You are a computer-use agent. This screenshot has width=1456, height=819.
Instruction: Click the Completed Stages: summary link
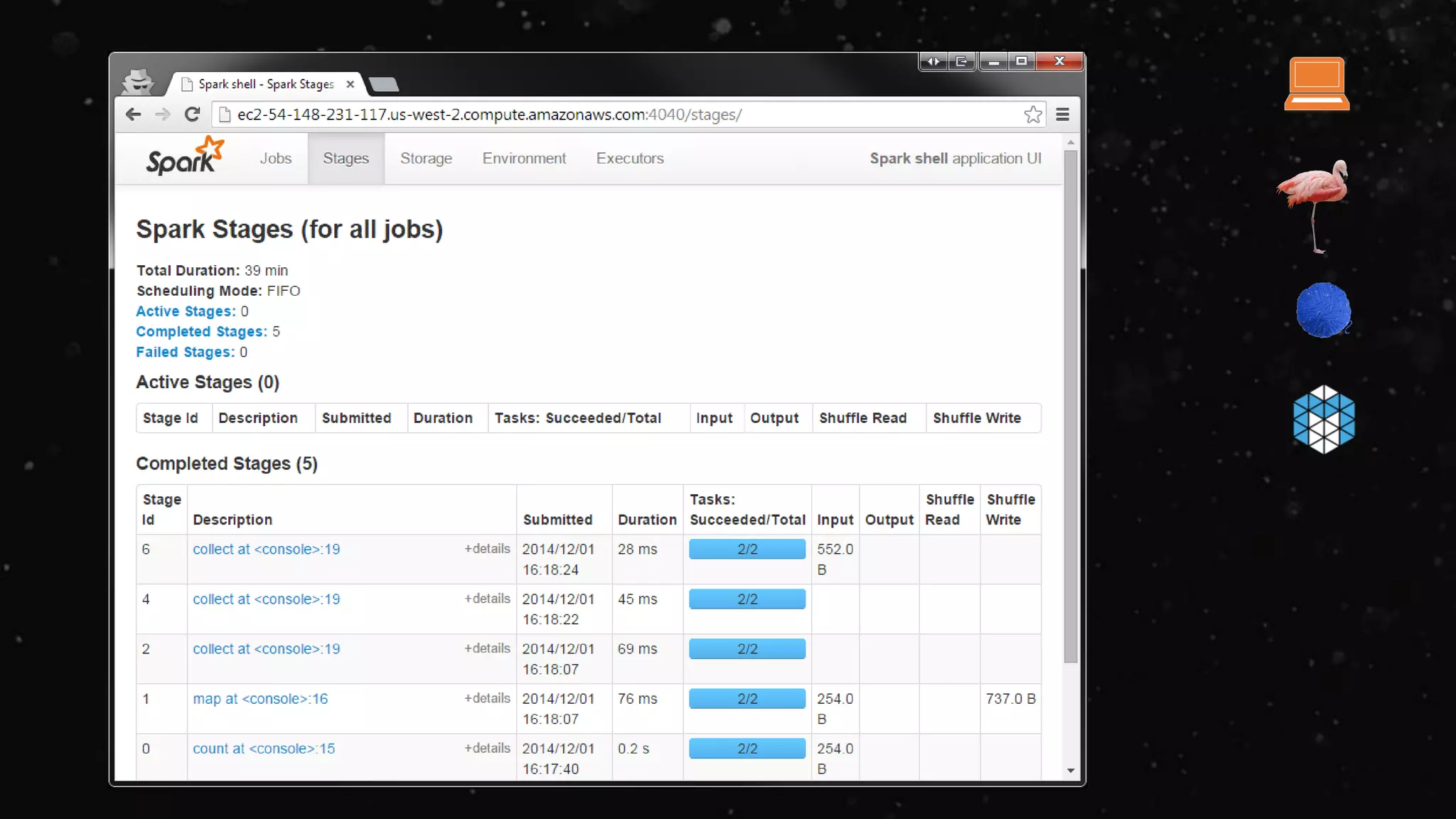(201, 332)
